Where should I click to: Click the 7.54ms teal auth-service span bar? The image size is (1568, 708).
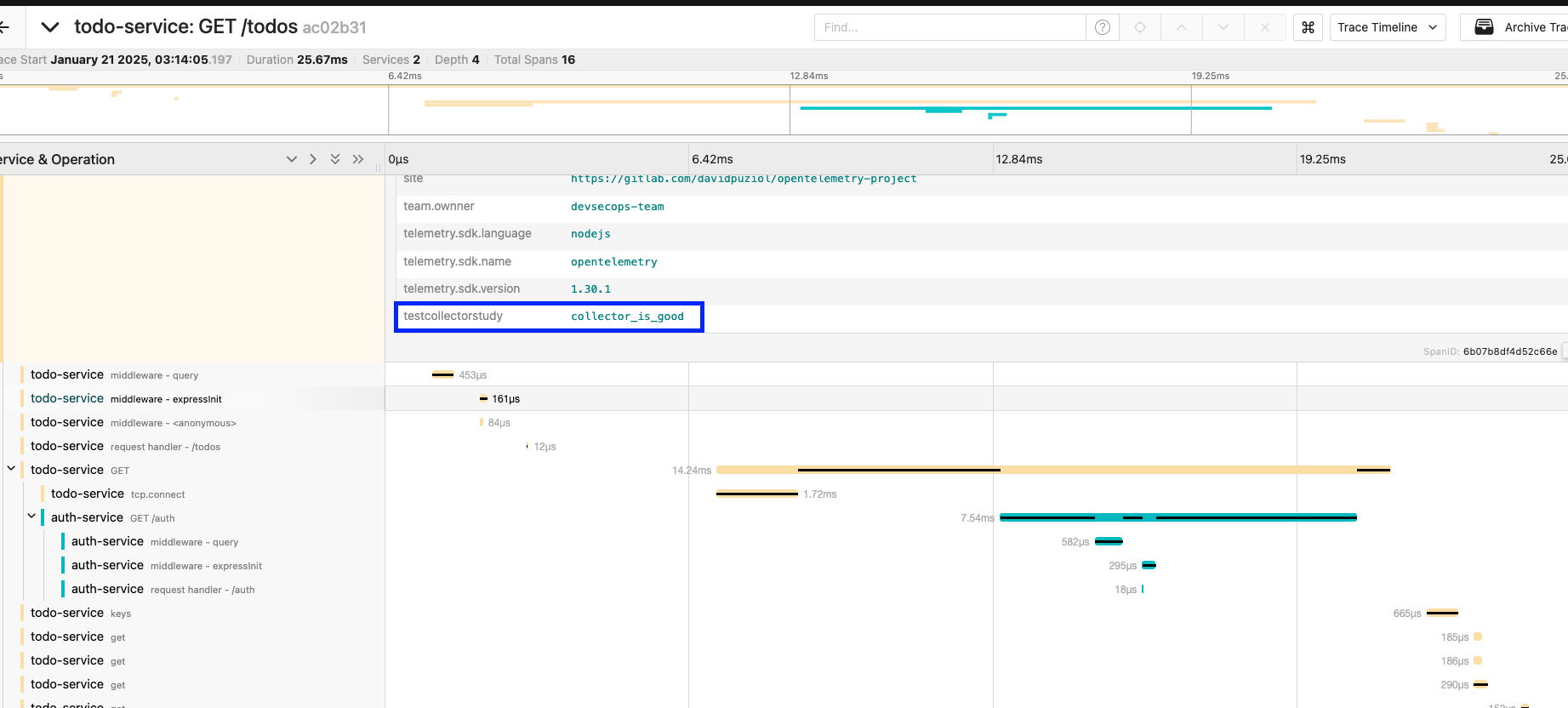pyautogui.click(x=1177, y=517)
